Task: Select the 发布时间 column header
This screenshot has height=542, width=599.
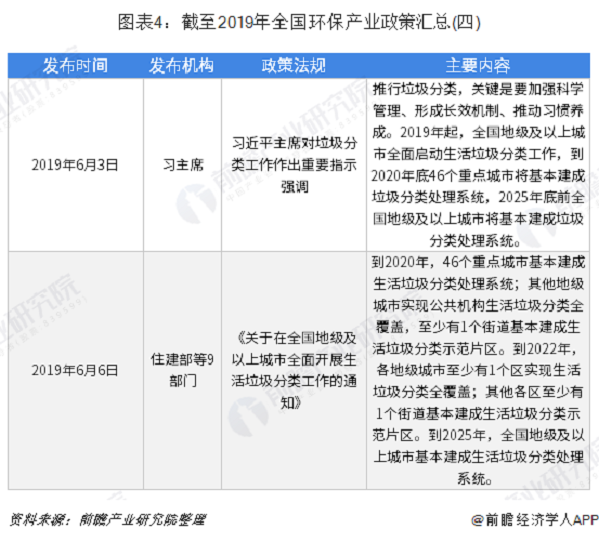Action: 75,66
